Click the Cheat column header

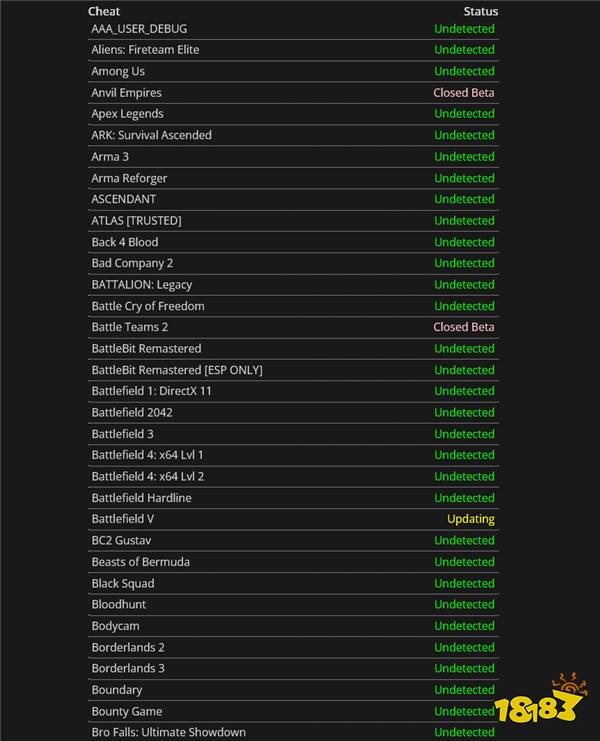pyautogui.click(x=104, y=11)
